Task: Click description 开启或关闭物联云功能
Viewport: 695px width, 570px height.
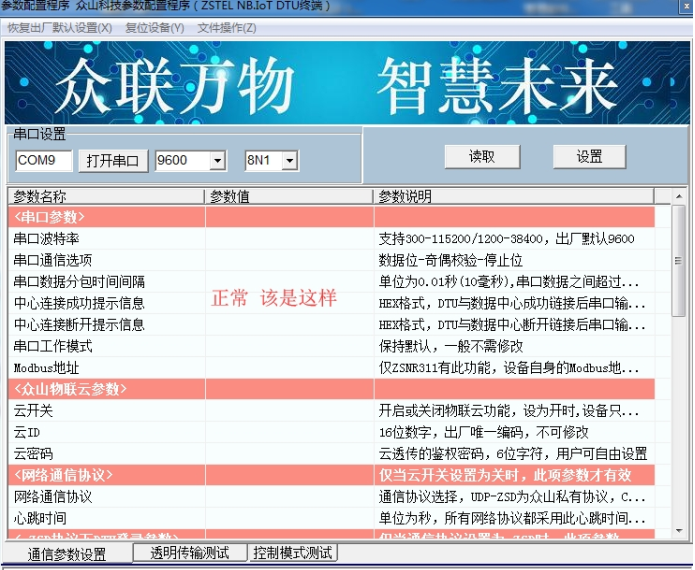Action: pyautogui.click(x=509, y=411)
